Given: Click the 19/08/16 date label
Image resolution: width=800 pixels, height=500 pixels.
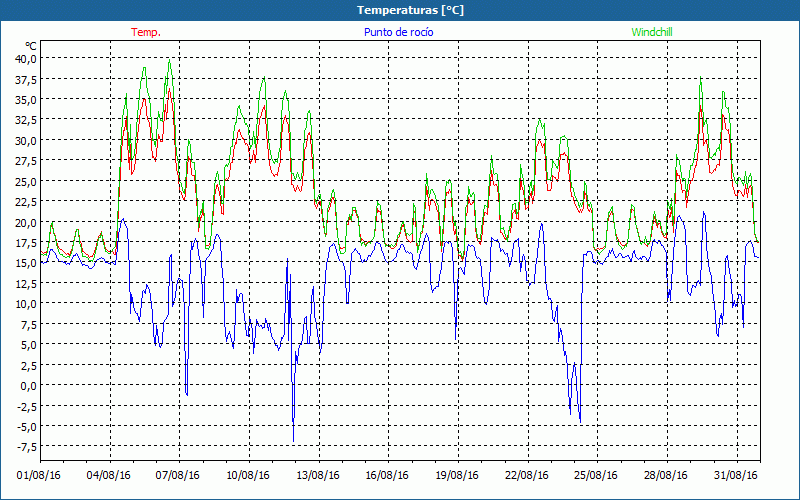Looking at the screenshot, I should click(x=457, y=475).
